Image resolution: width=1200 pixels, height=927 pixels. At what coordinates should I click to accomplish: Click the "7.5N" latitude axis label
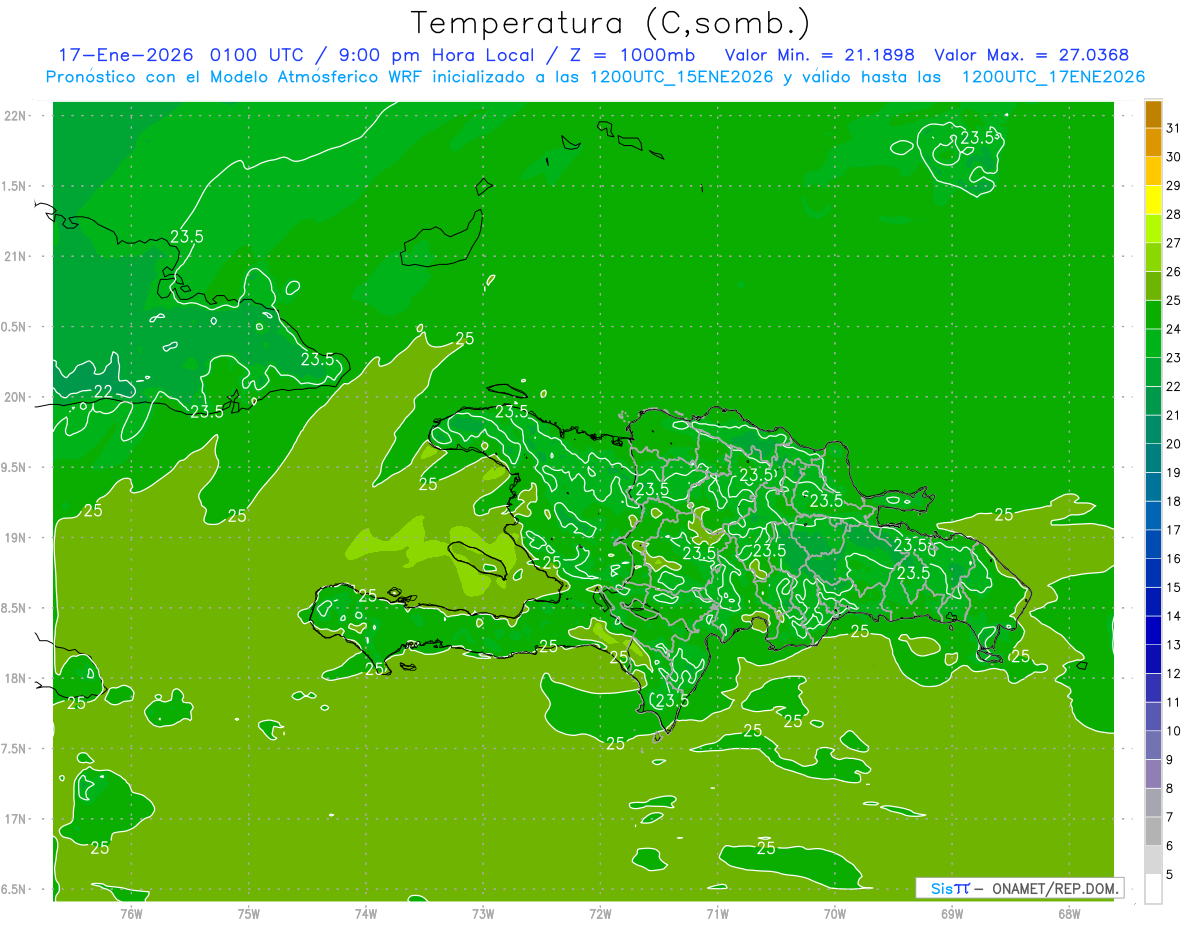[x=15, y=749]
